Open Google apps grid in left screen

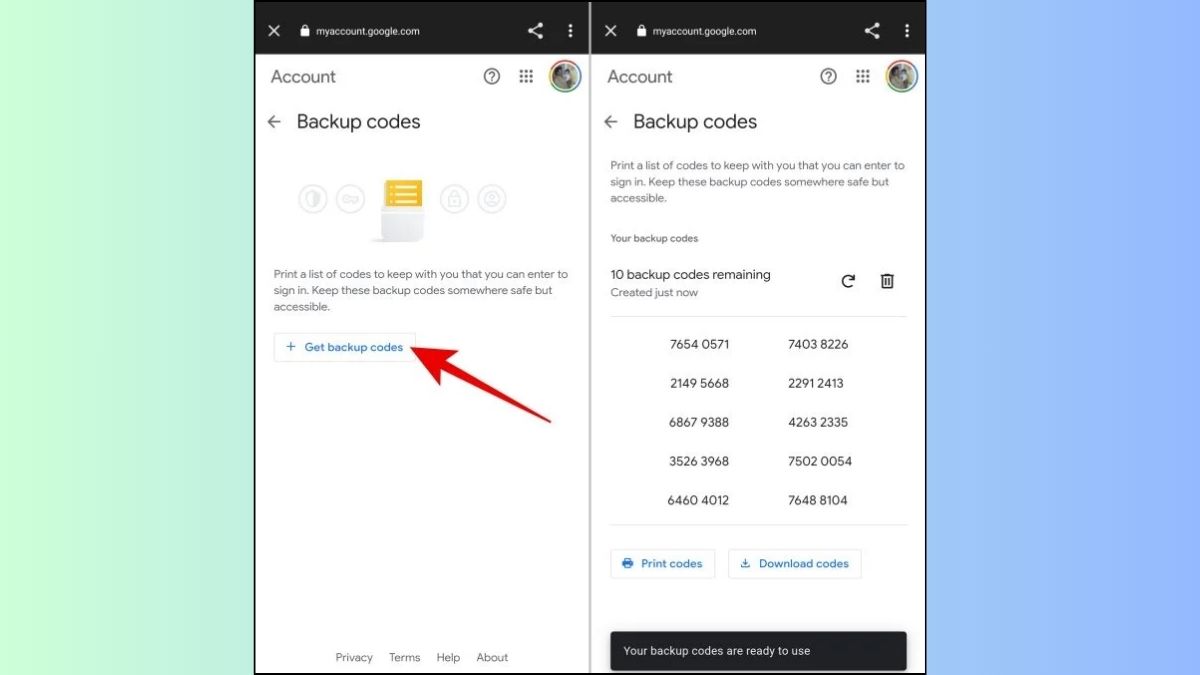[526, 77]
